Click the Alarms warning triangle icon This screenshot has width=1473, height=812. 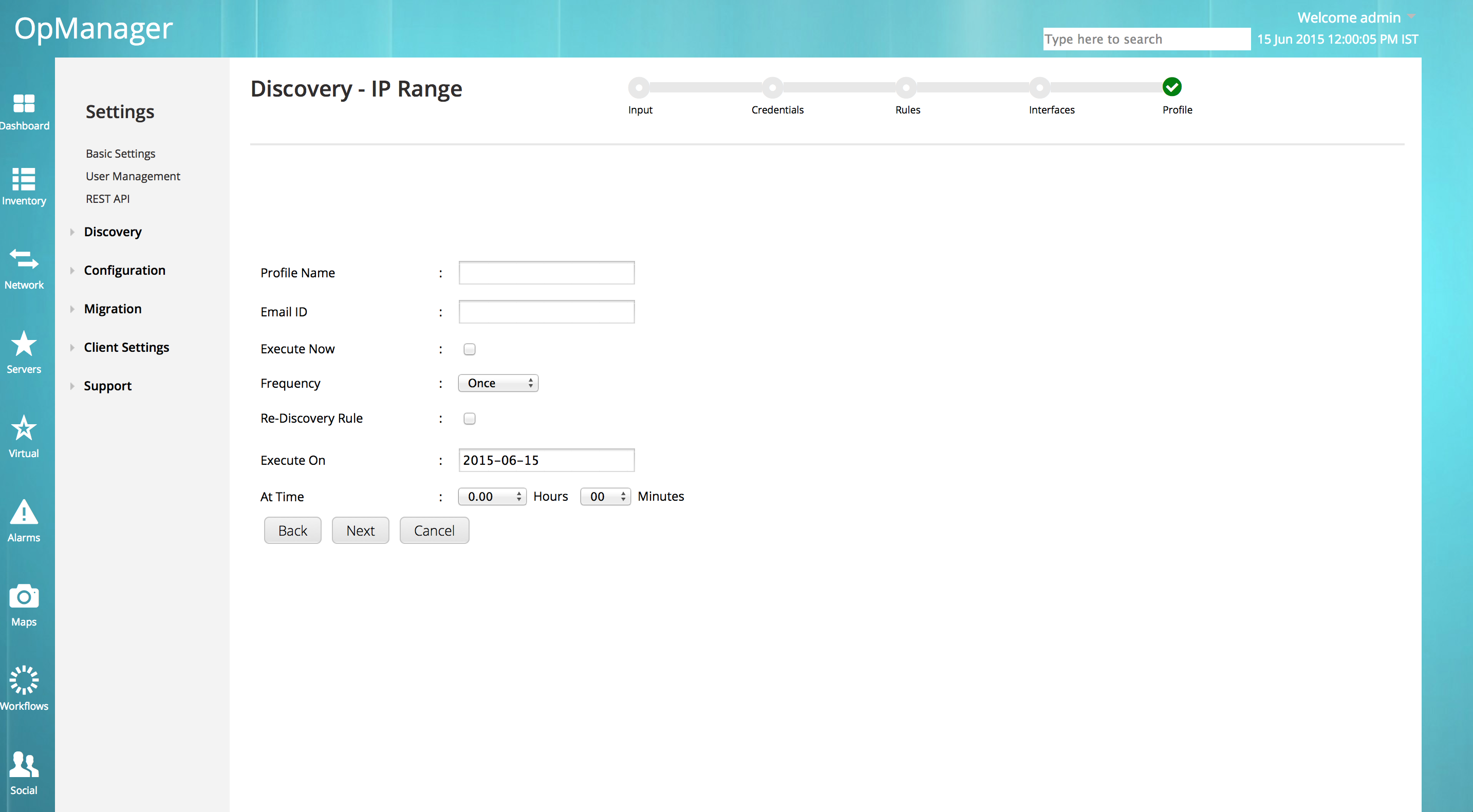(24, 512)
